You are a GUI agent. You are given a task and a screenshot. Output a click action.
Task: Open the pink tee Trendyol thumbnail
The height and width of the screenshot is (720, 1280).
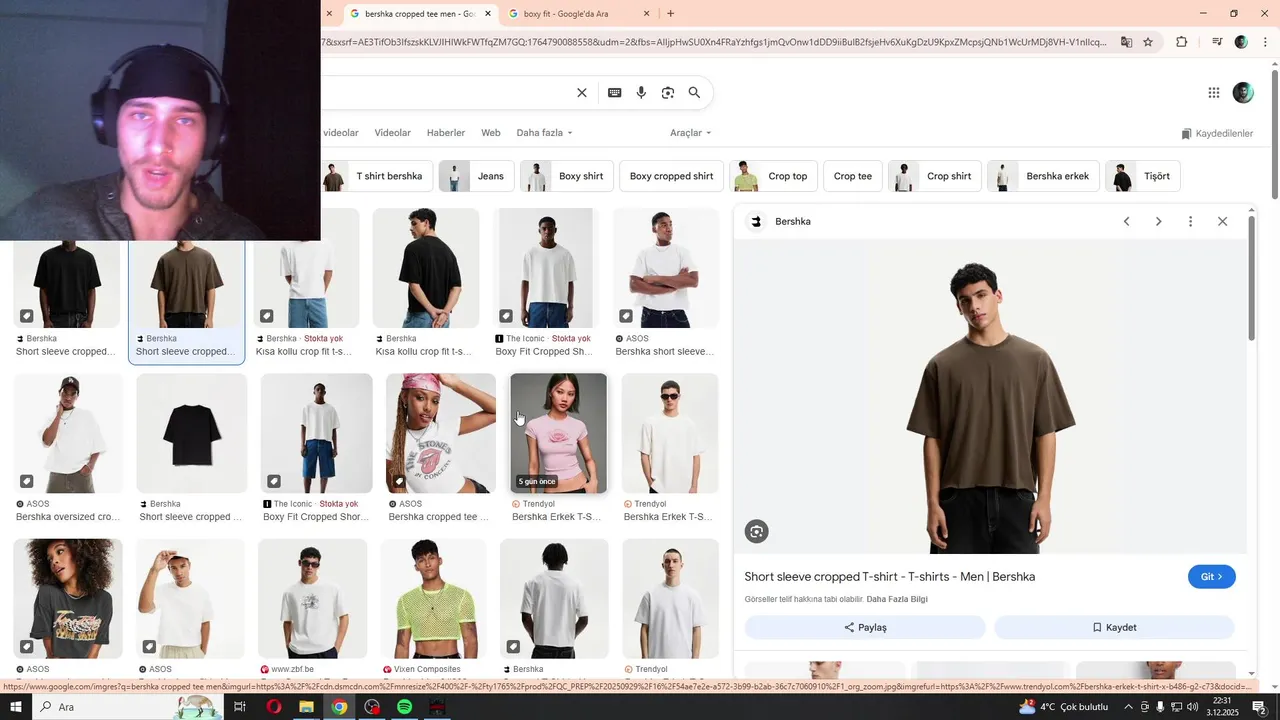[558, 433]
